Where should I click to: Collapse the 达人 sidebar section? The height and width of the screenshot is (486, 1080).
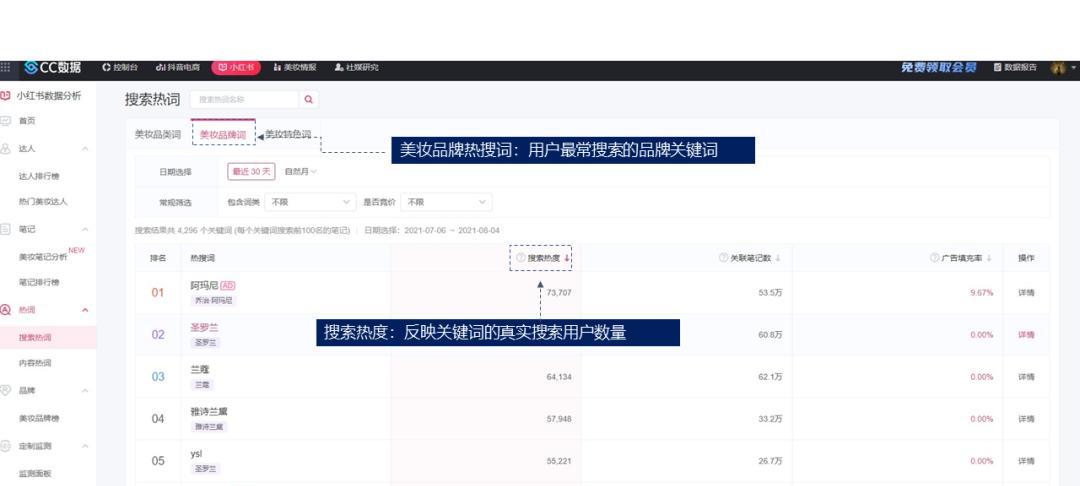[85, 149]
